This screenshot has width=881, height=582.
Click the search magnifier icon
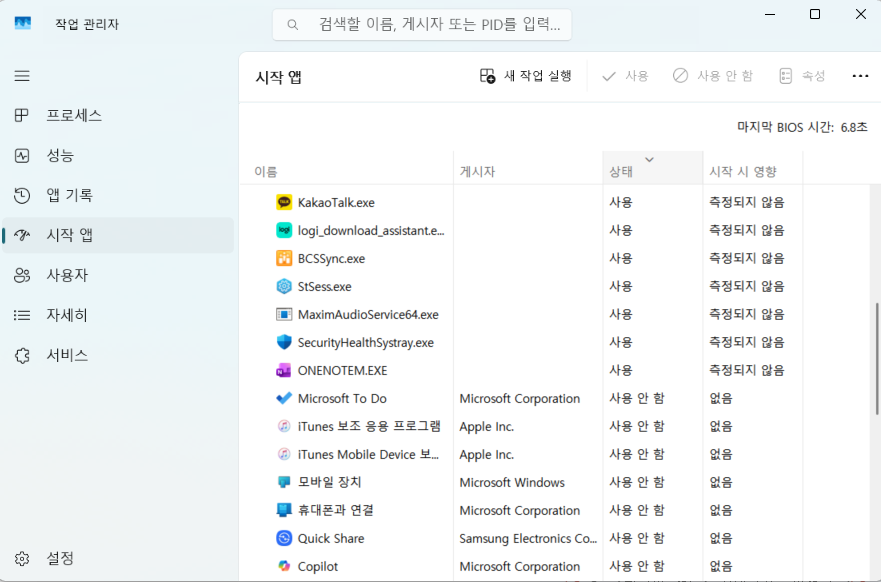click(x=292, y=25)
